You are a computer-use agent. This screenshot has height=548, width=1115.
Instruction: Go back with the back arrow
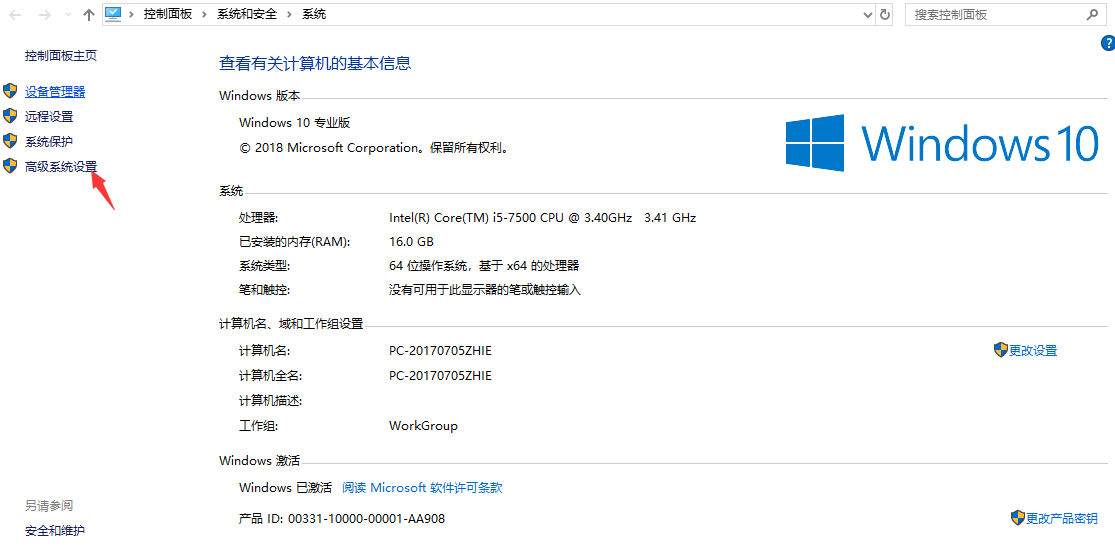16,14
